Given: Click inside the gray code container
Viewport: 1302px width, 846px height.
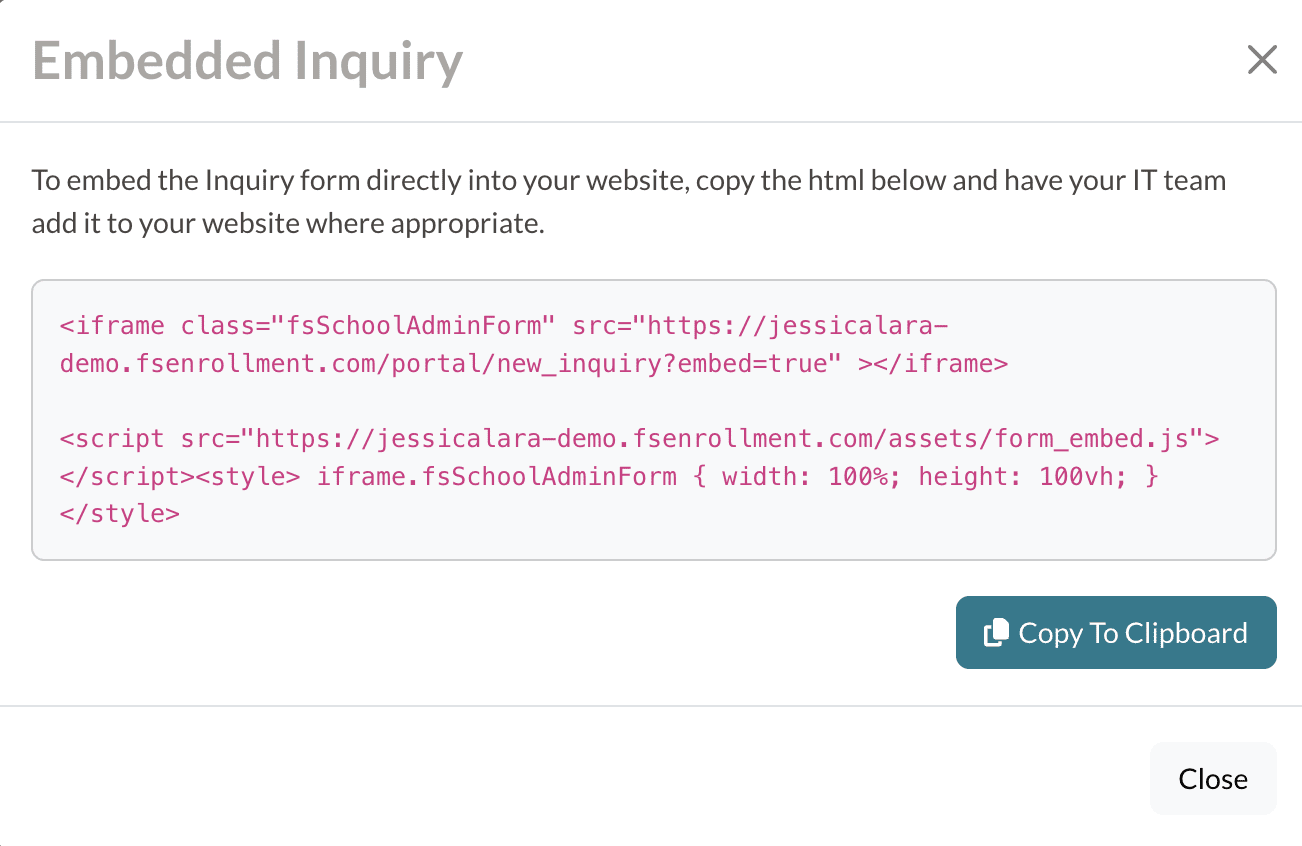Looking at the screenshot, I should pyautogui.click(x=654, y=418).
